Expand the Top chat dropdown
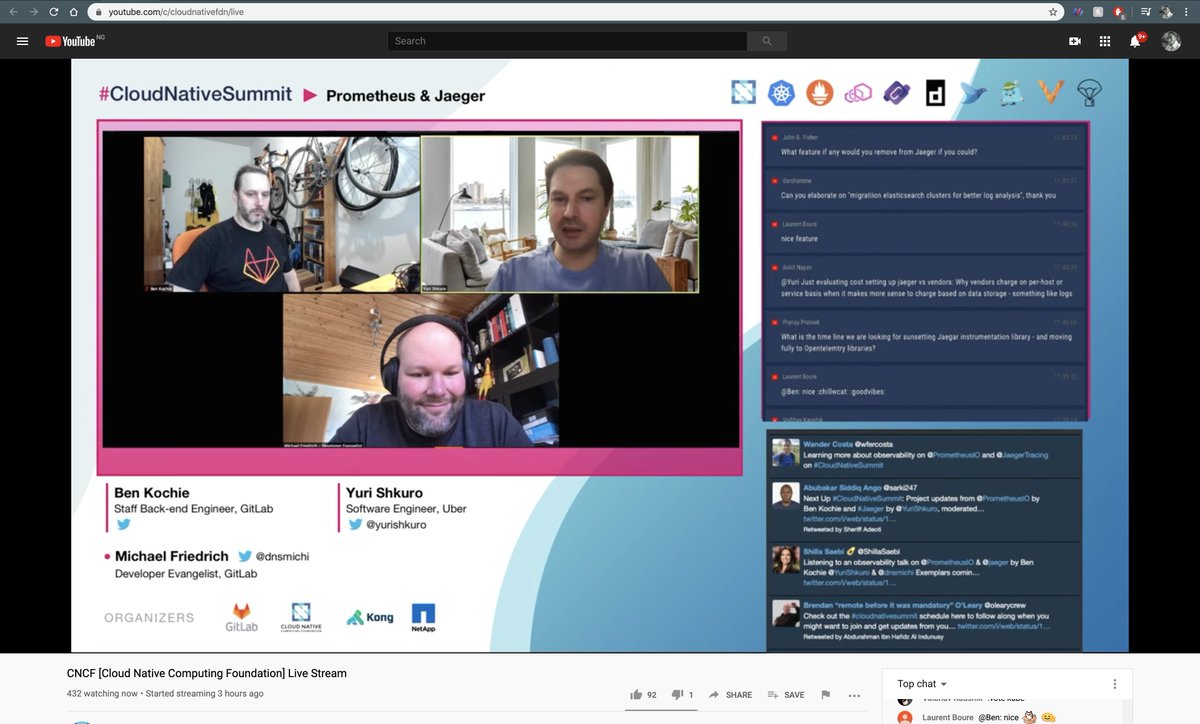Screen dimensions: 1200x724 (x=922, y=683)
